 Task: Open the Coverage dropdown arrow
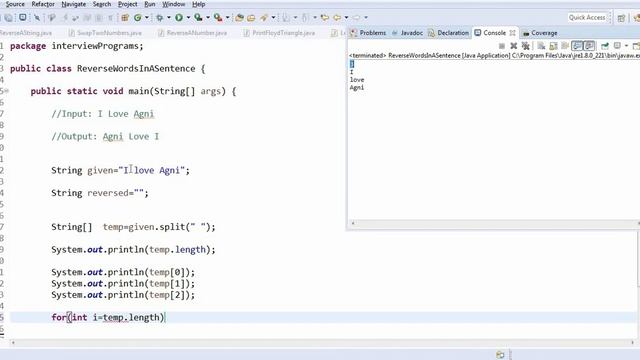click(x=208, y=18)
